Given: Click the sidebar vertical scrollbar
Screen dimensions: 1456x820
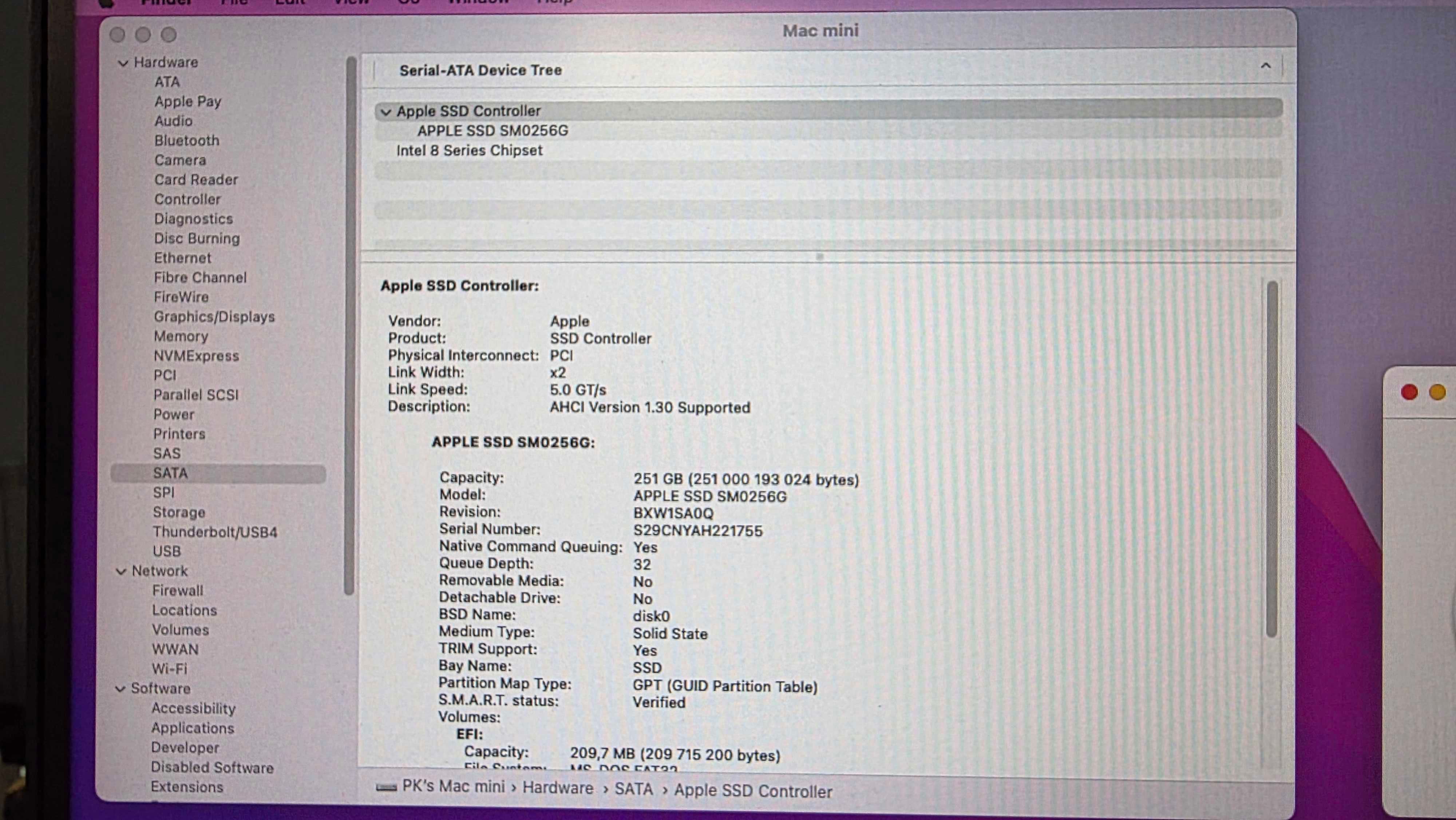Looking at the screenshot, I should point(351,325).
